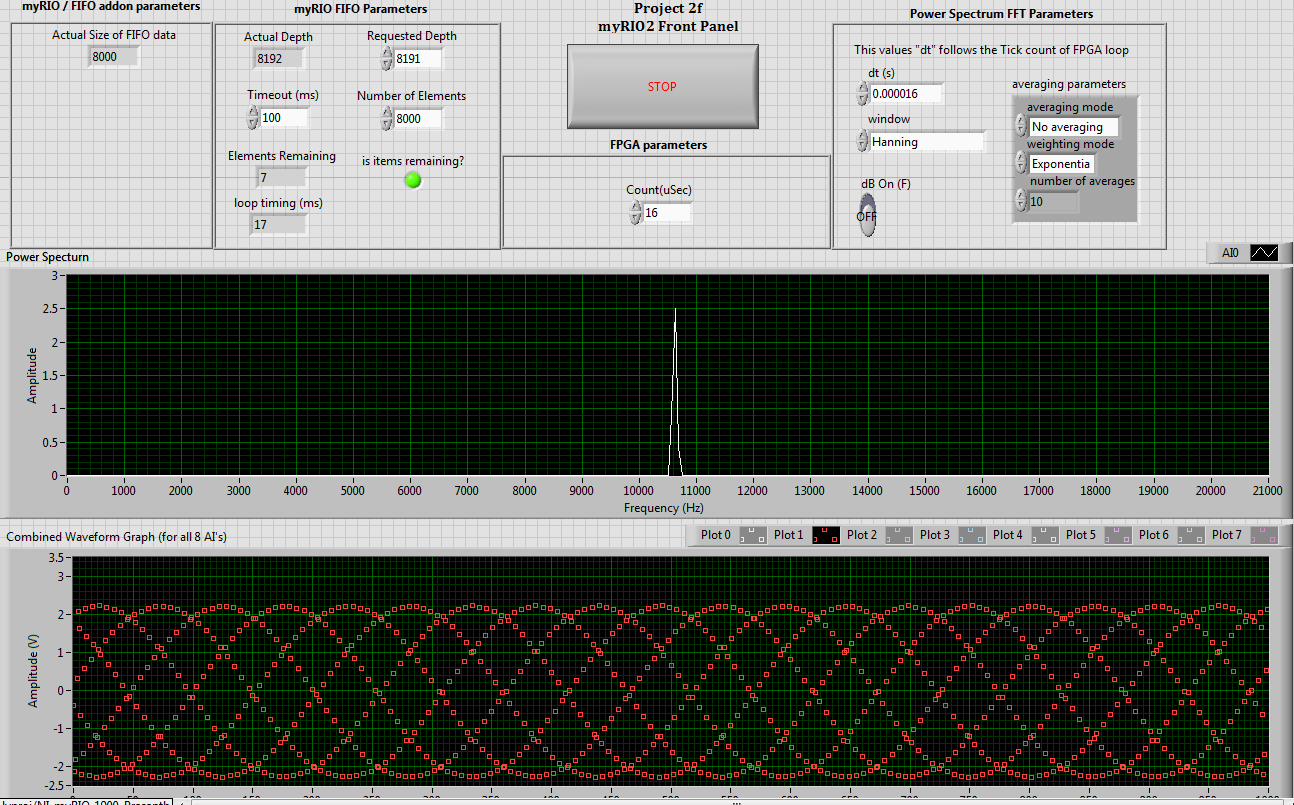Click the loop timing indicator showing 17
The width and height of the screenshot is (1294, 805).
tap(278, 225)
